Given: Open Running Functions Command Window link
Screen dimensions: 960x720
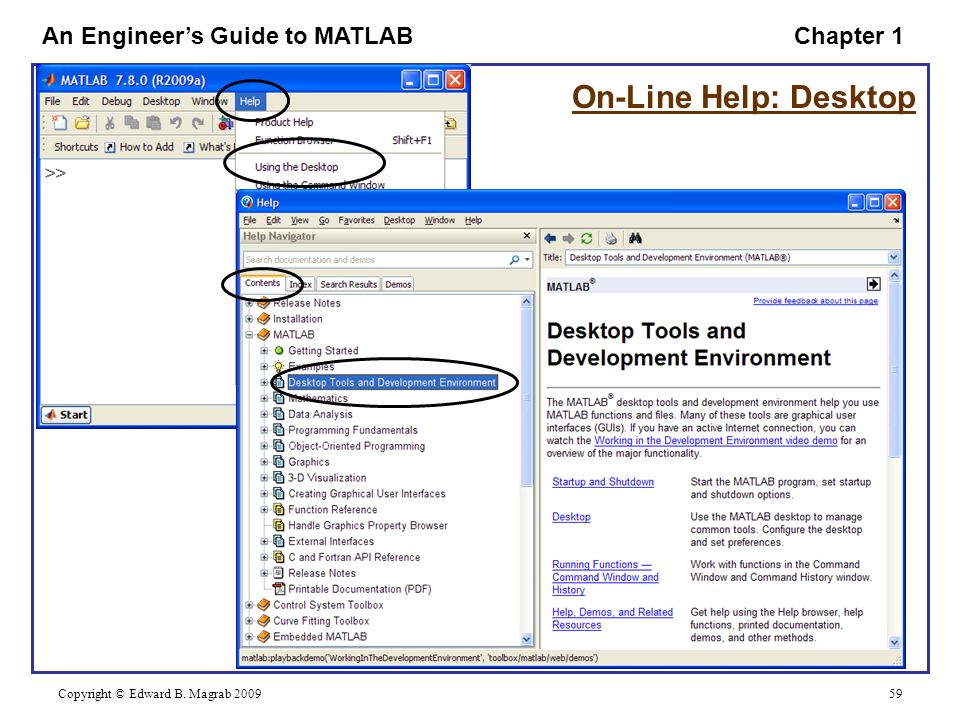Looking at the screenshot, I should [606, 577].
